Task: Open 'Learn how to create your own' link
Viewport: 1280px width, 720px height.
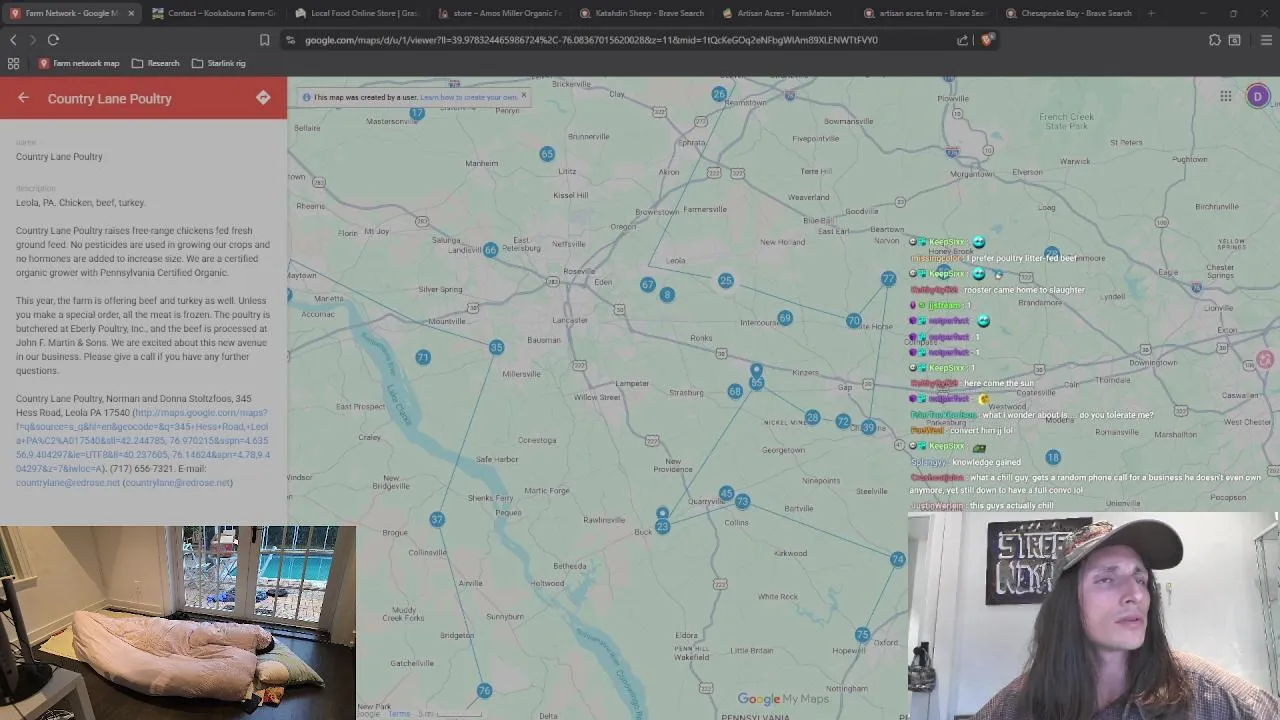Action: [x=469, y=97]
